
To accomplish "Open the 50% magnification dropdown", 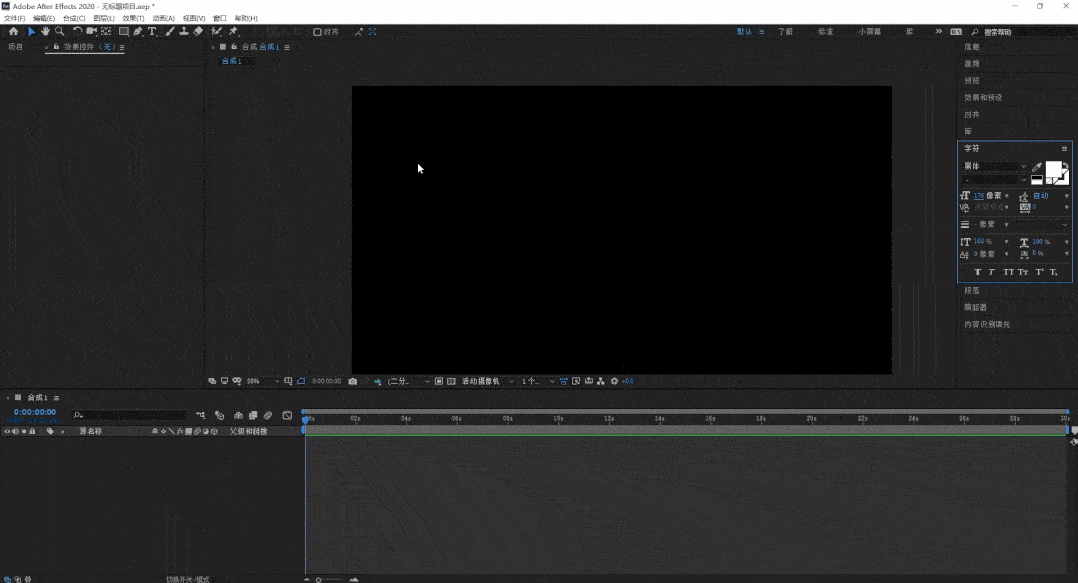I will (x=263, y=381).
